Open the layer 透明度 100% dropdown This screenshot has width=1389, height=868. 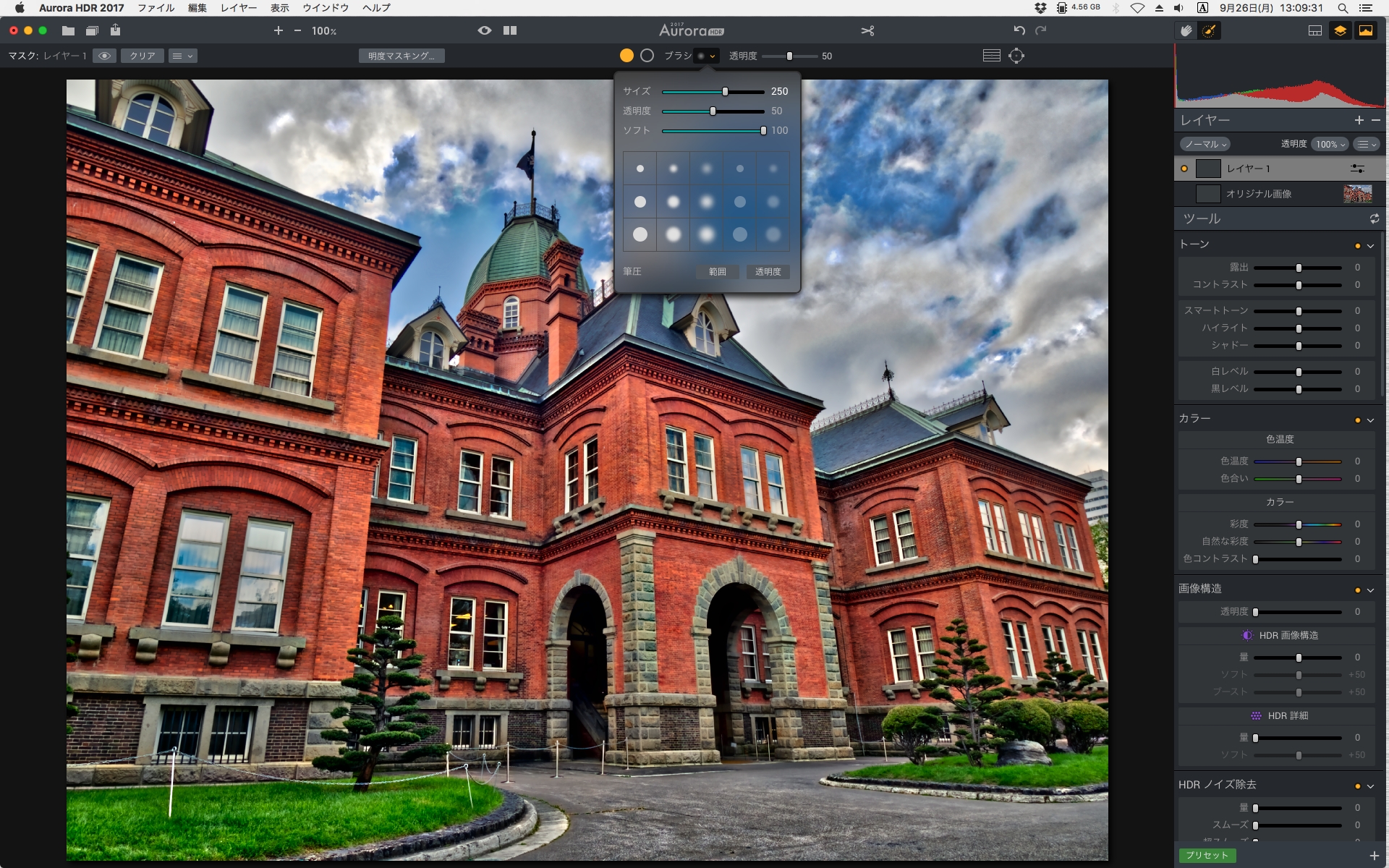coord(1330,144)
